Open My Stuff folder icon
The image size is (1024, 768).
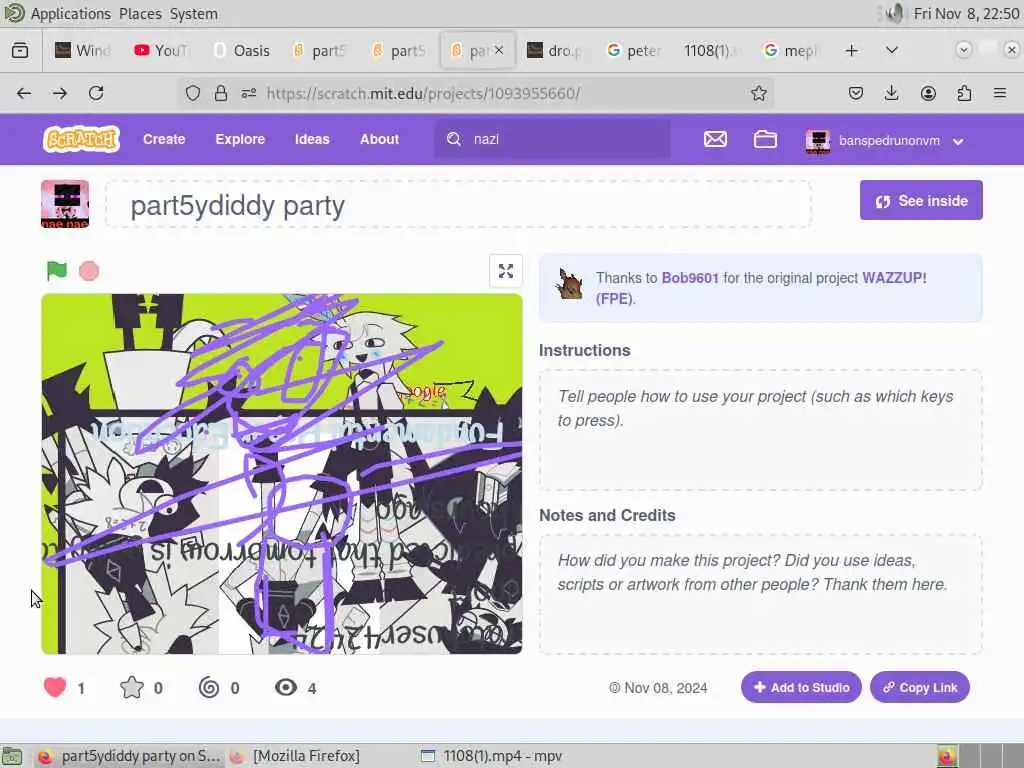(x=765, y=139)
